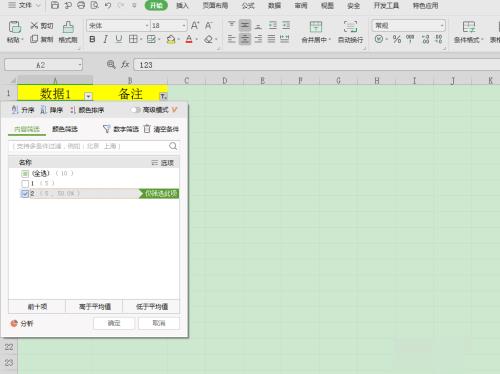Click the Above Average (高于平均值) button
This screenshot has width=500, height=374.
pos(94,307)
